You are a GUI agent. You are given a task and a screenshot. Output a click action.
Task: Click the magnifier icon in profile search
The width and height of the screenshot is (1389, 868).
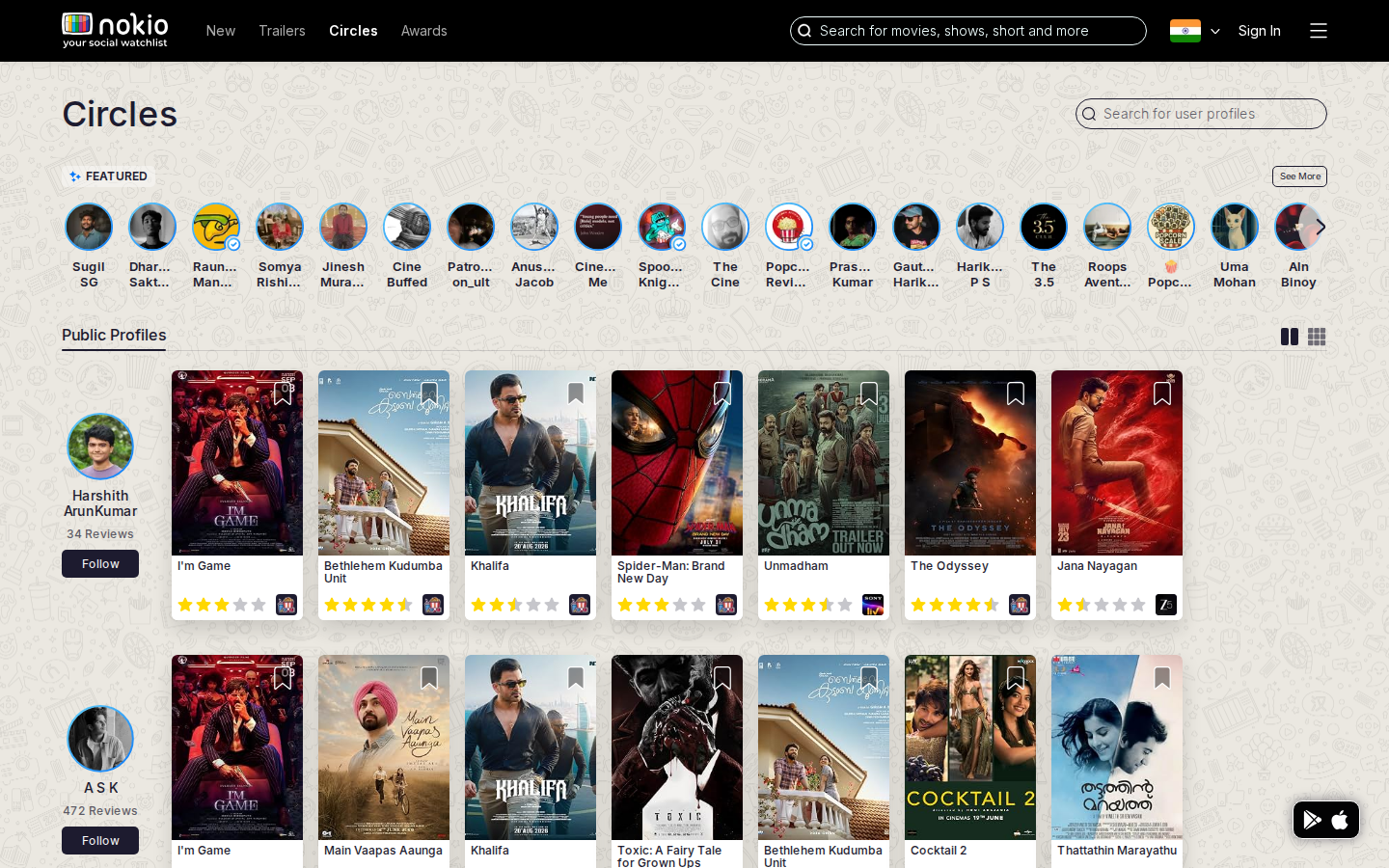click(1089, 114)
